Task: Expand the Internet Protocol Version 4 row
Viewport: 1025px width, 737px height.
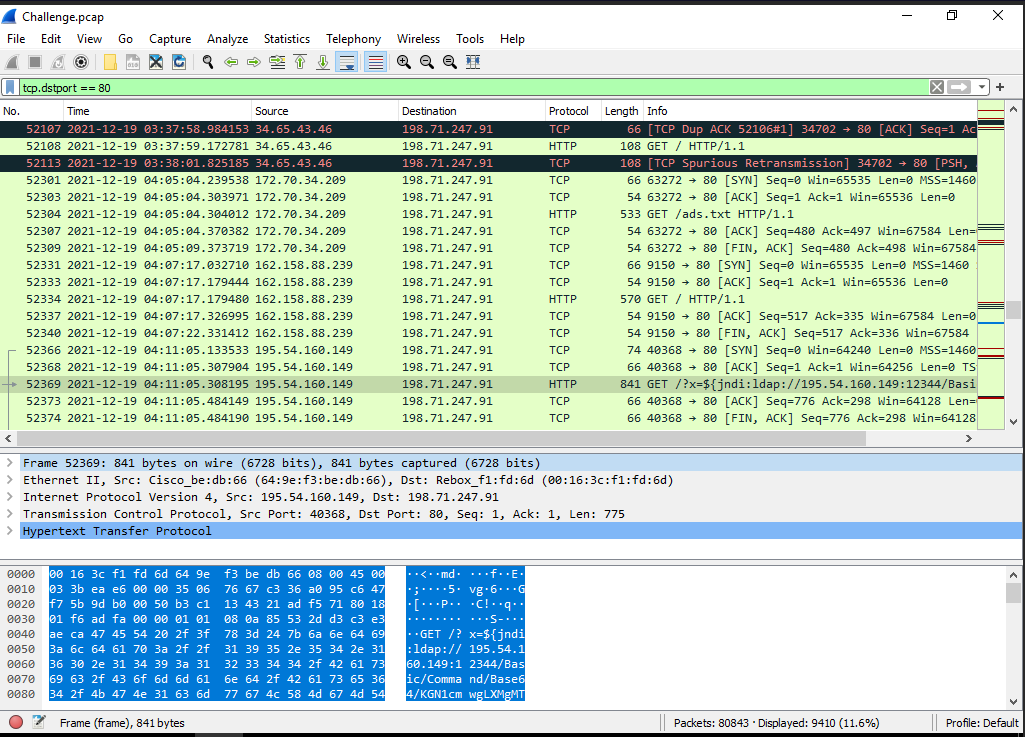Action: pos(10,497)
